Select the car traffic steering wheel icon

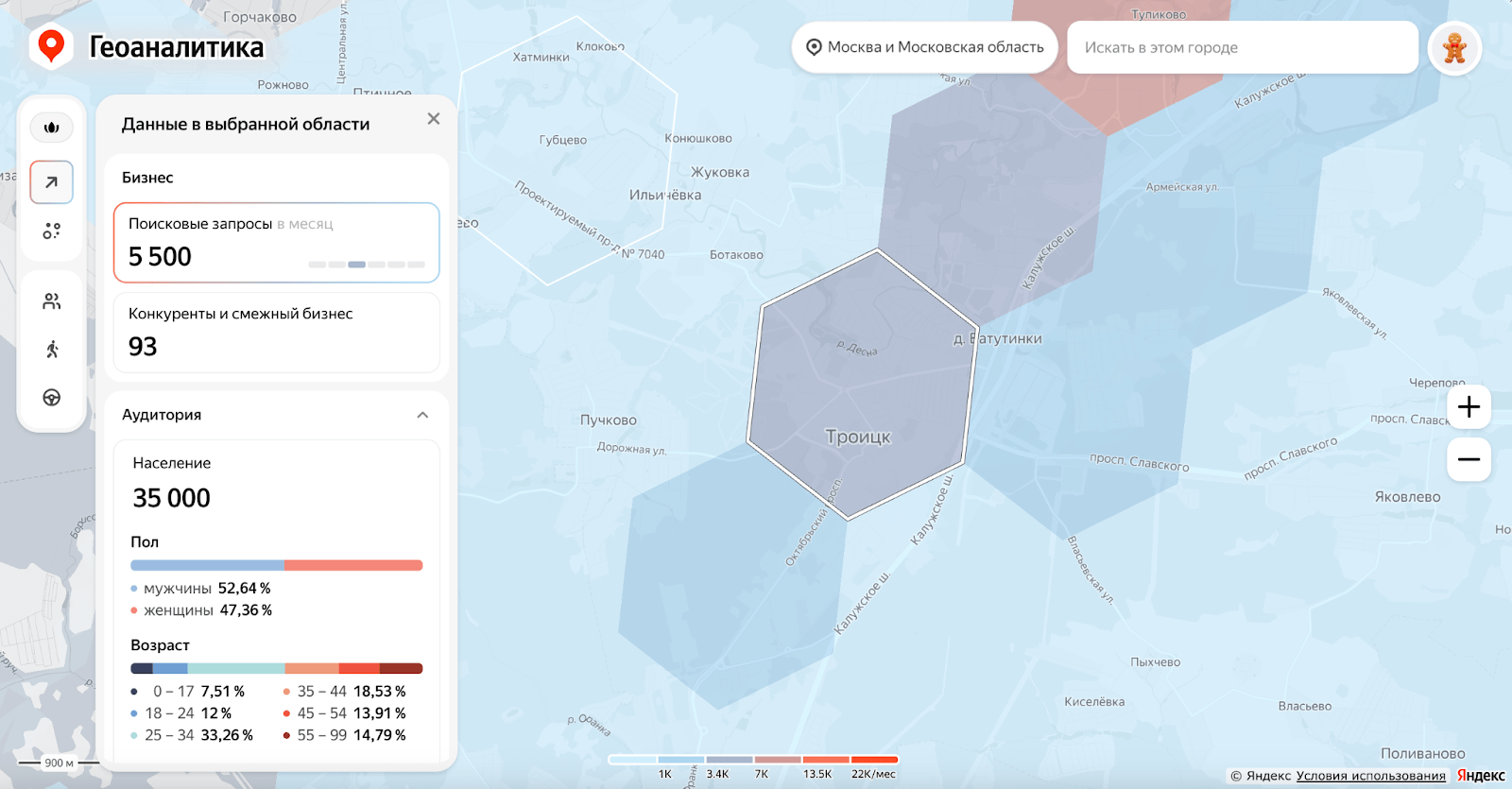[52, 398]
